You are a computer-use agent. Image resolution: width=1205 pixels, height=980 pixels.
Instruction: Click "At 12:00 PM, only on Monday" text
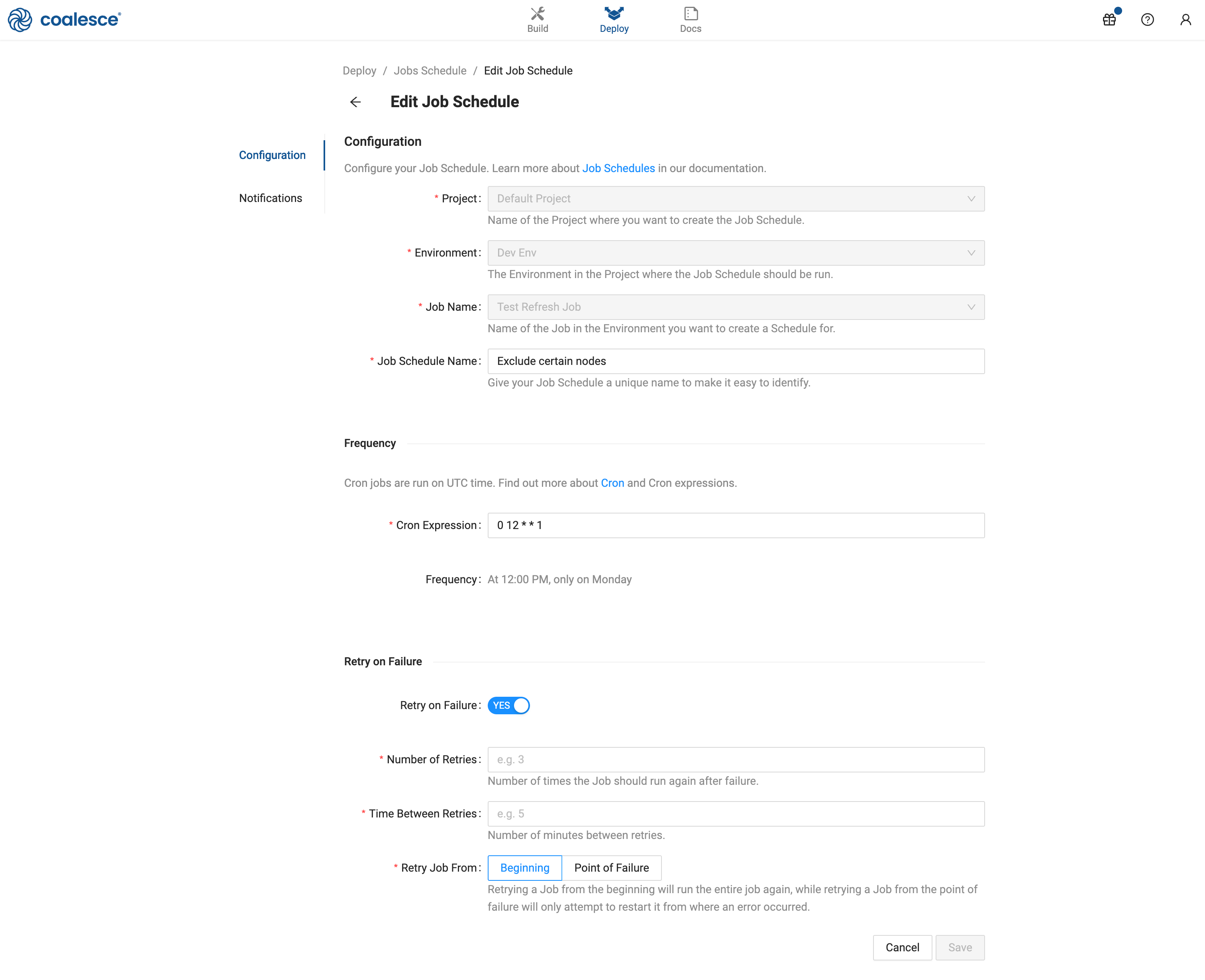click(x=559, y=579)
